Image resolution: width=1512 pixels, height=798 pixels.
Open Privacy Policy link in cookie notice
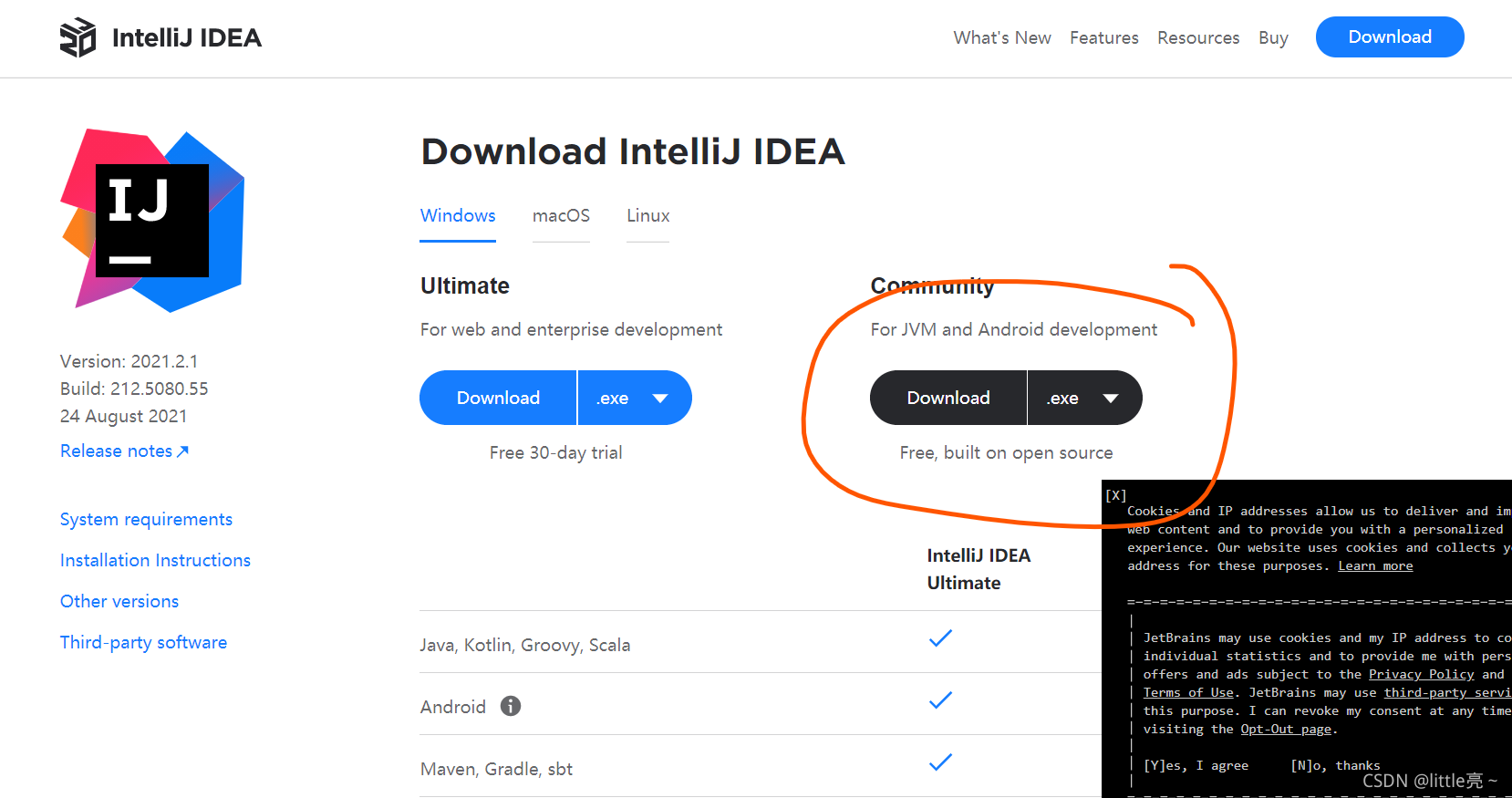point(1421,674)
